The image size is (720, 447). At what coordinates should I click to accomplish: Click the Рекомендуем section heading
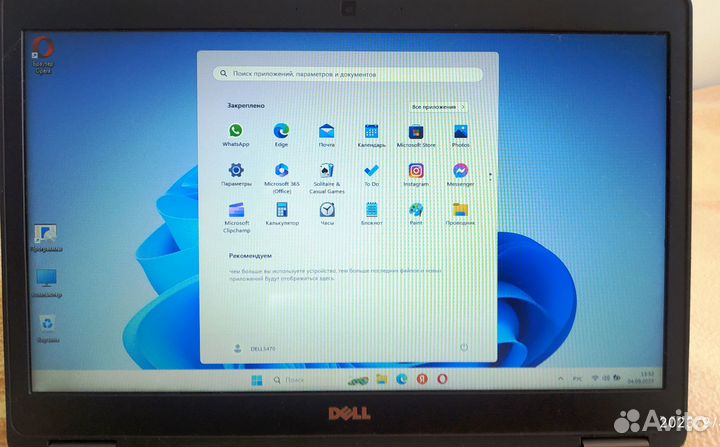[250, 255]
